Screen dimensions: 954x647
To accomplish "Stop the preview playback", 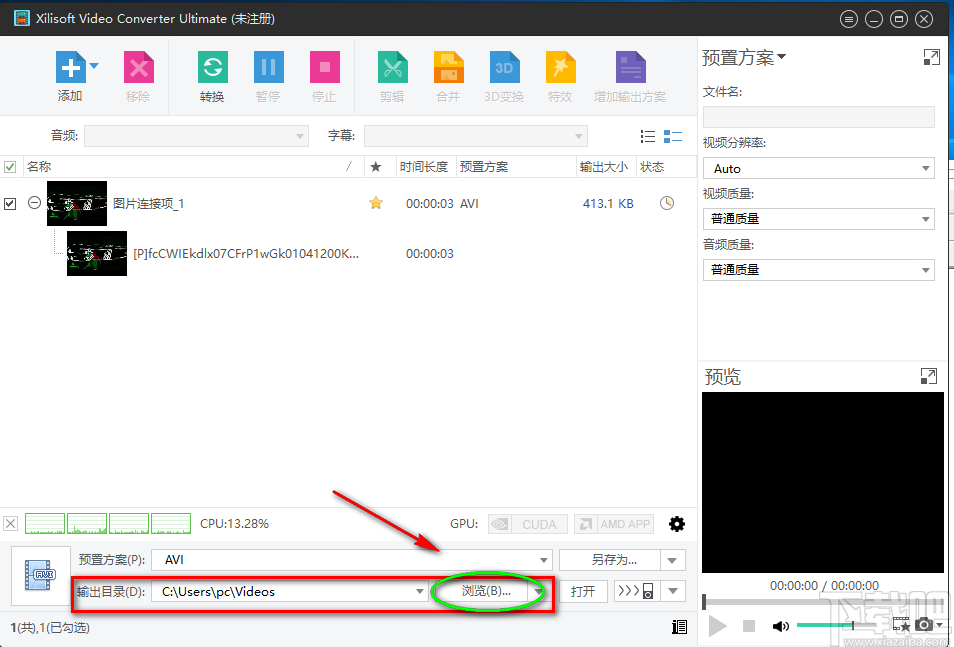I will point(749,626).
